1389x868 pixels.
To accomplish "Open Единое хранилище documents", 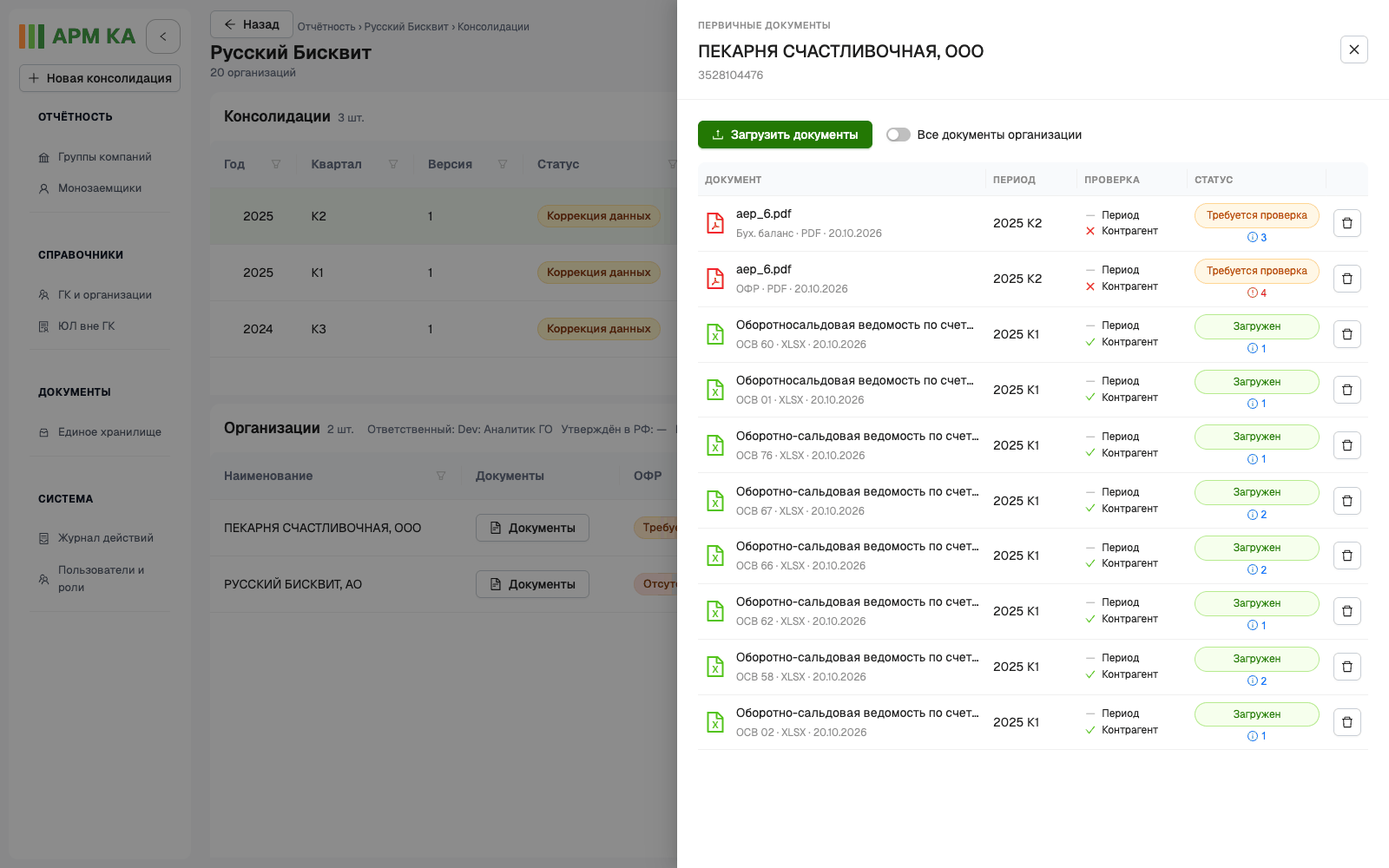I will (100, 432).
